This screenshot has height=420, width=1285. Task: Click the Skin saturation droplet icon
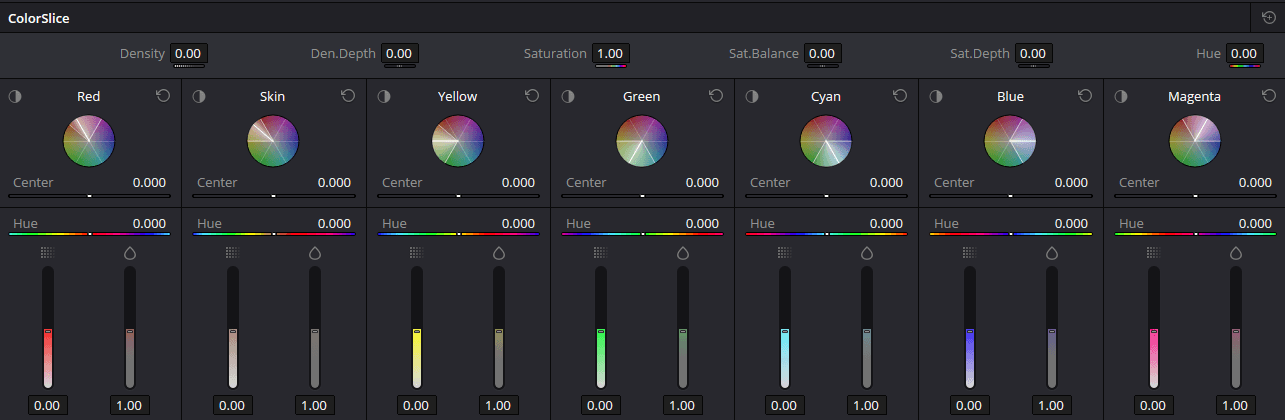pyautogui.click(x=314, y=253)
